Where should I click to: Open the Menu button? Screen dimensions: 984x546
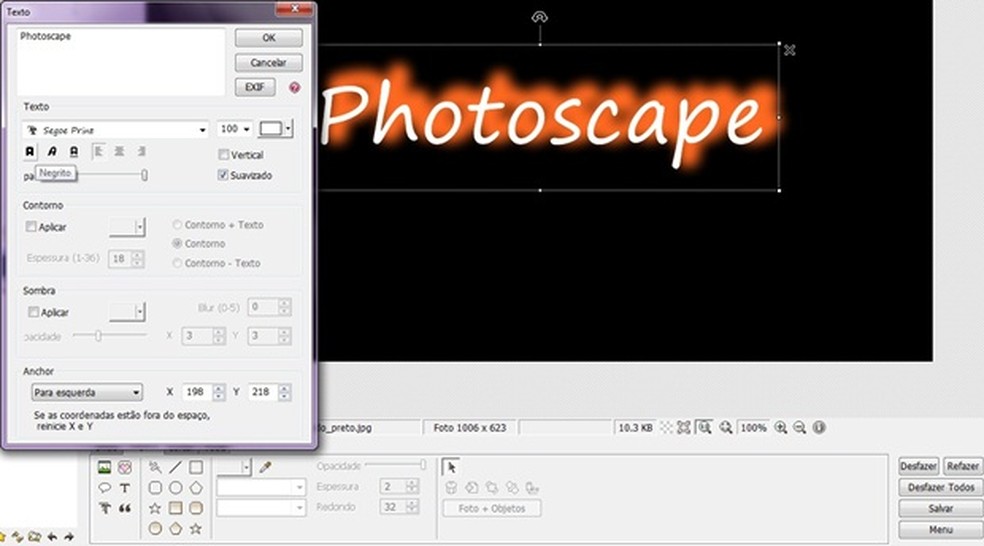(941, 530)
